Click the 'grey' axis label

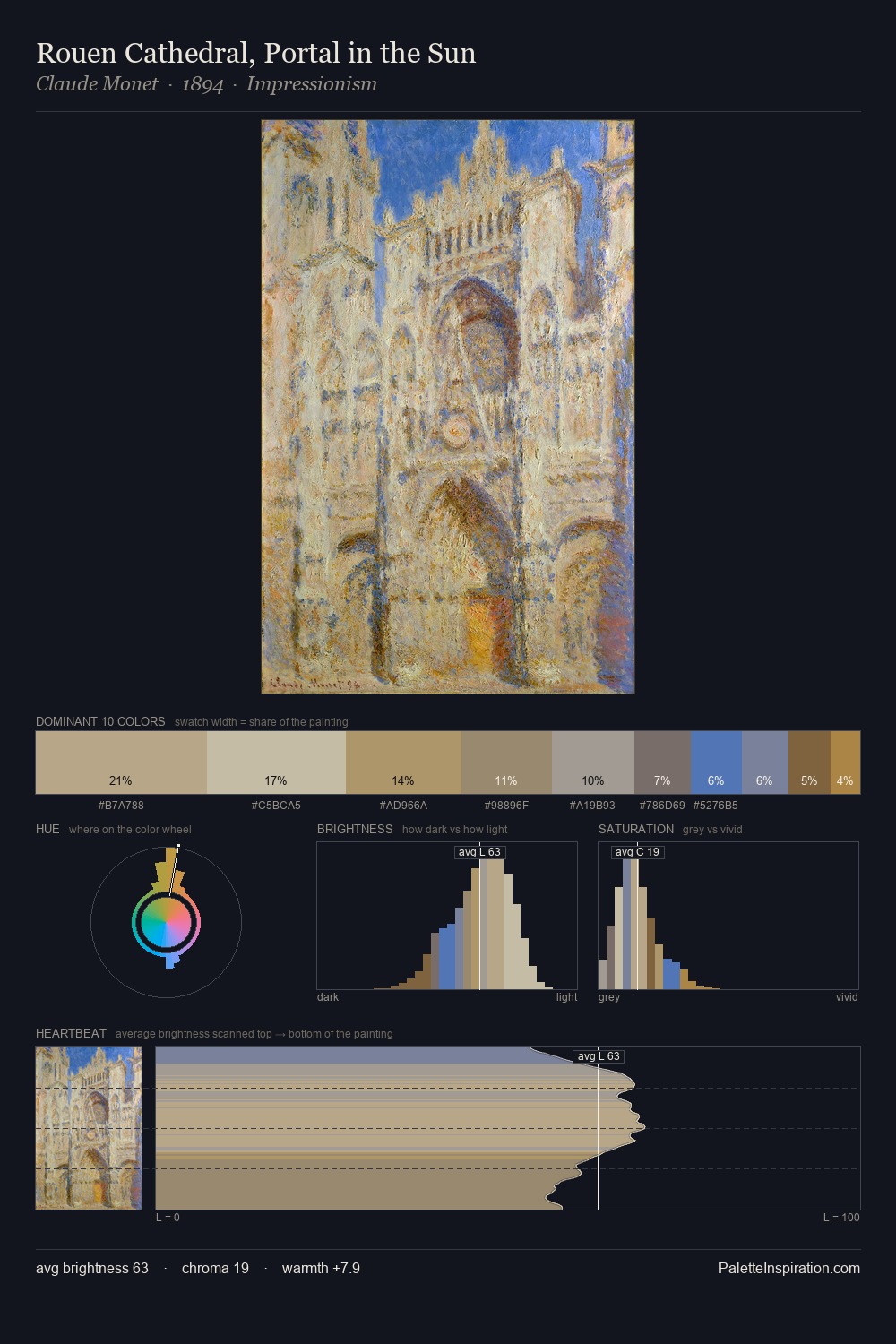tap(609, 997)
